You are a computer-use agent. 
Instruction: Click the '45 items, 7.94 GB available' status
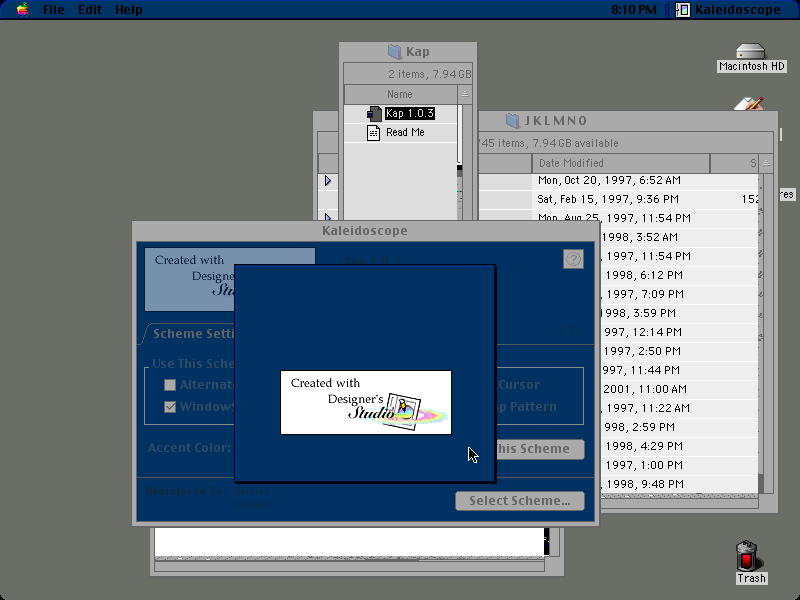coord(549,143)
